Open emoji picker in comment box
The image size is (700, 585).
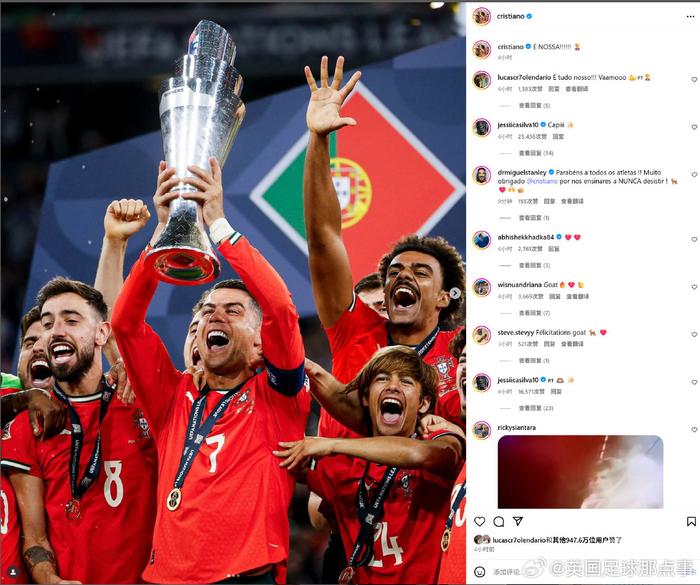[x=479, y=572]
